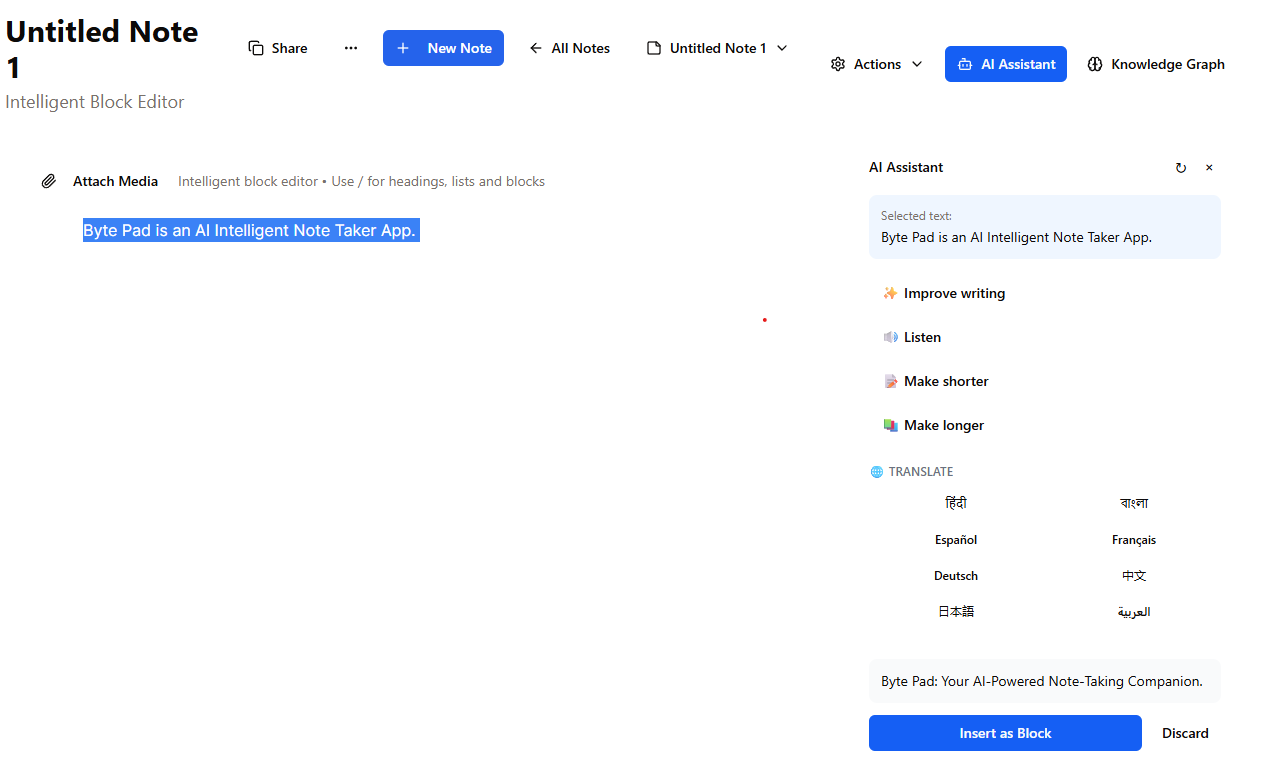
Task: Click the Attach Media label
Action: [115, 181]
